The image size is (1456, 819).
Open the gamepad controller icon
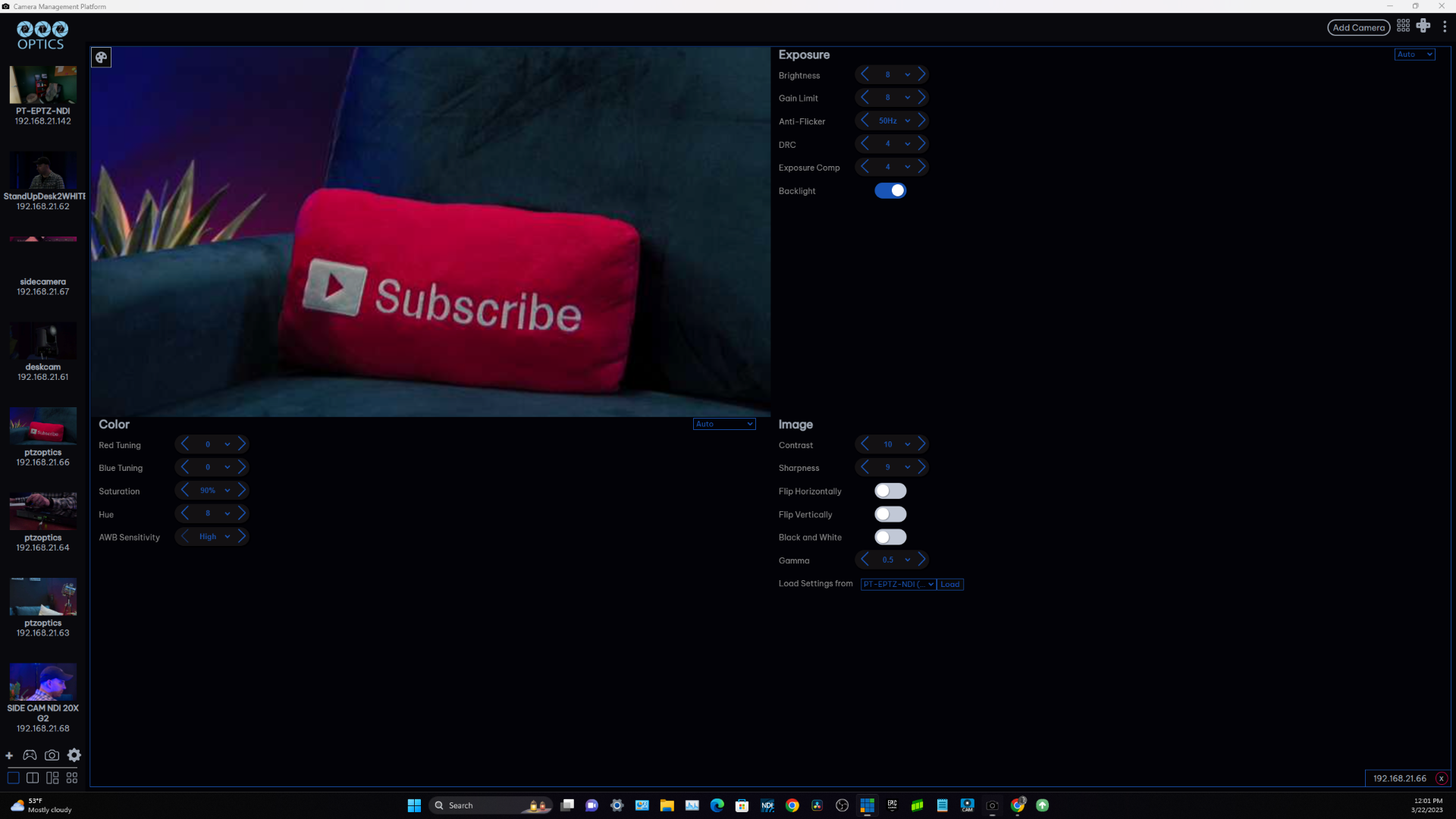pyautogui.click(x=30, y=755)
